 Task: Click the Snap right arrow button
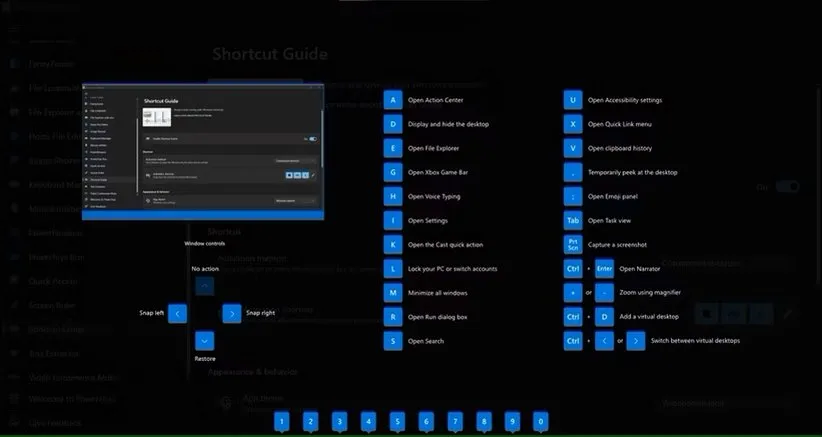[x=232, y=314]
